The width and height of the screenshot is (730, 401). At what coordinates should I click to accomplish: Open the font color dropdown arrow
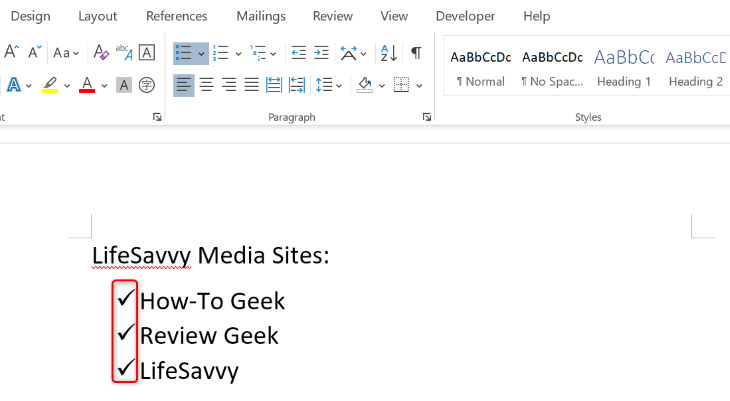(x=104, y=86)
